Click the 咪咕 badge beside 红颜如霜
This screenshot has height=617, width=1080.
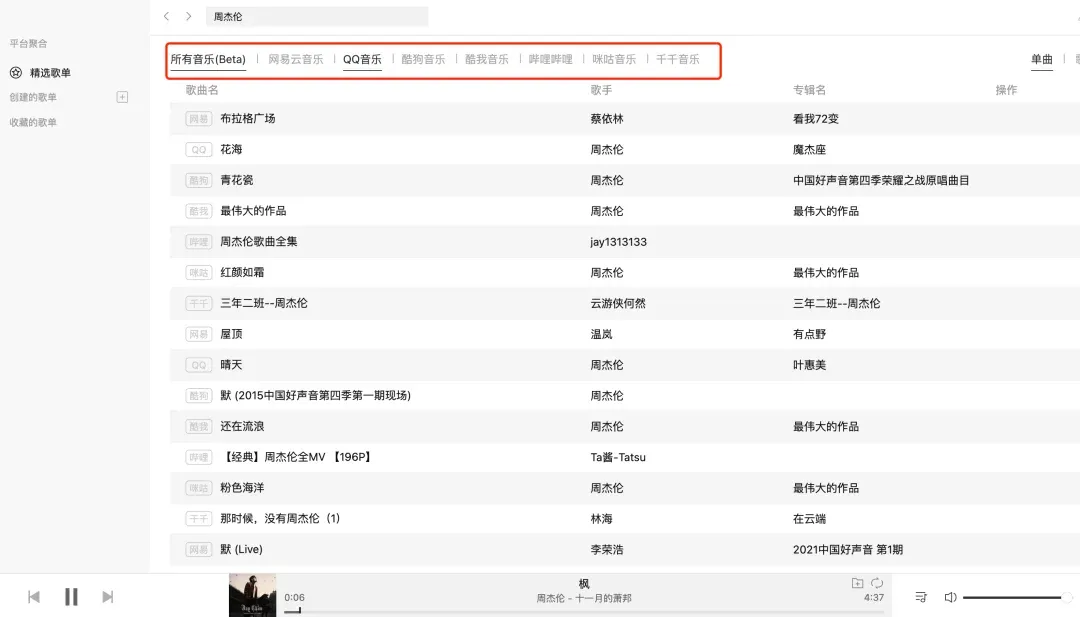(x=198, y=273)
